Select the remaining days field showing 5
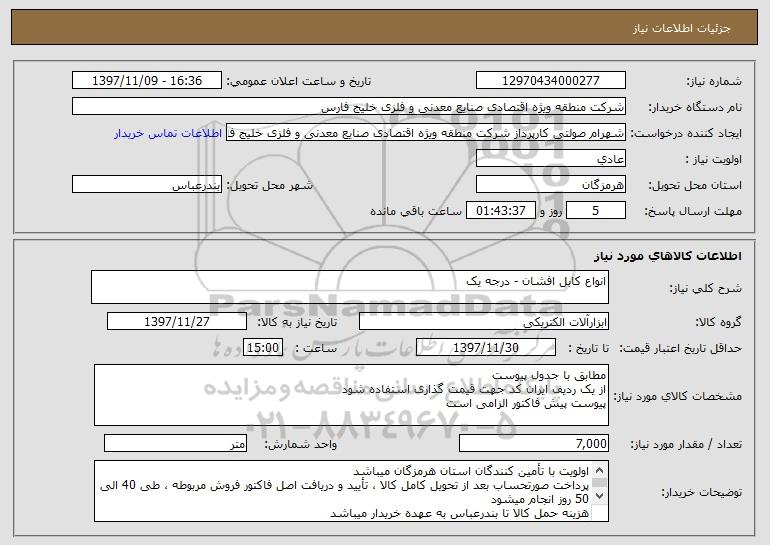This screenshot has width=770, height=545. coord(596,211)
